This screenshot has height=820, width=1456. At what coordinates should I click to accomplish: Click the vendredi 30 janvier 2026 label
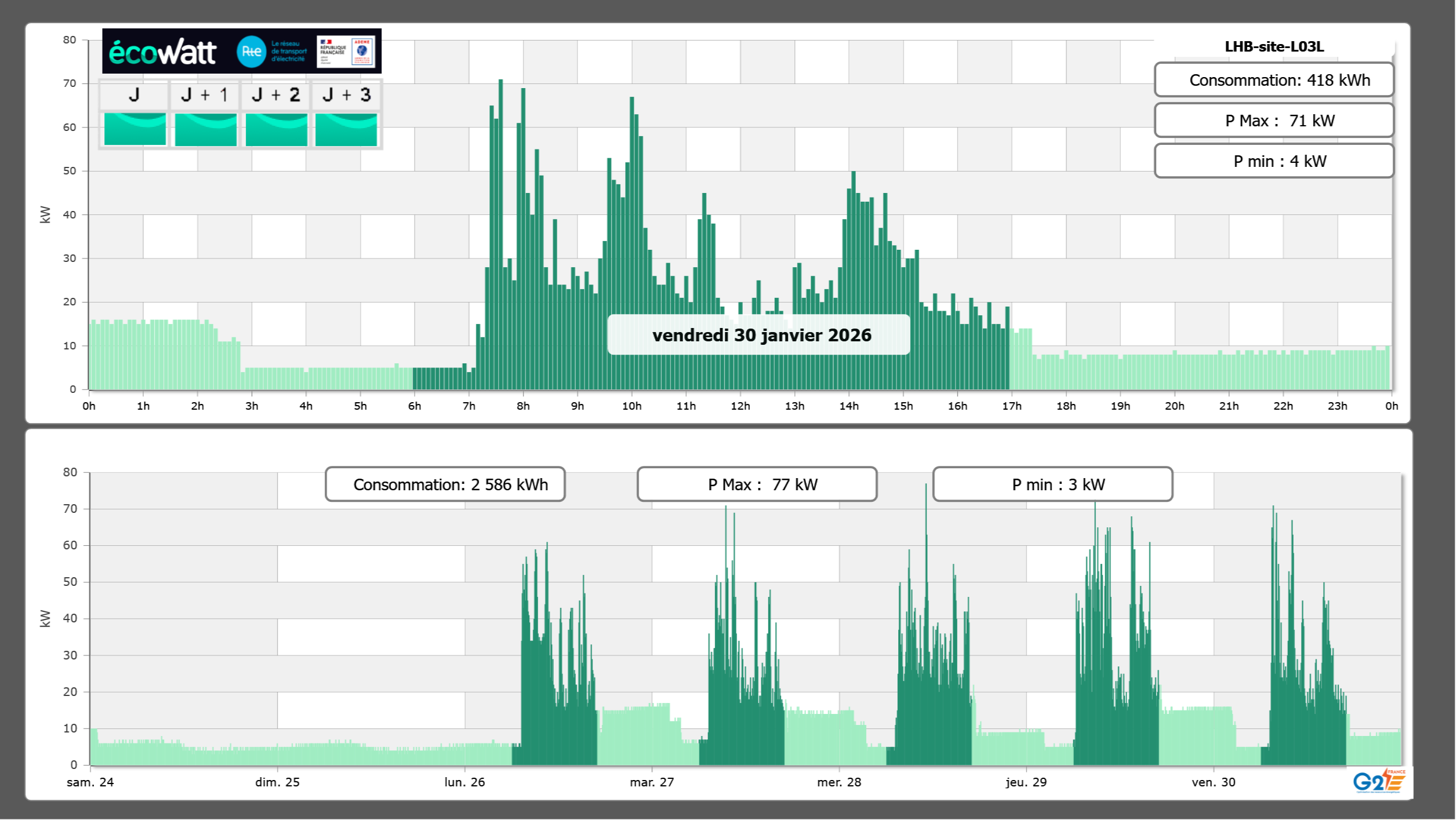(x=761, y=335)
